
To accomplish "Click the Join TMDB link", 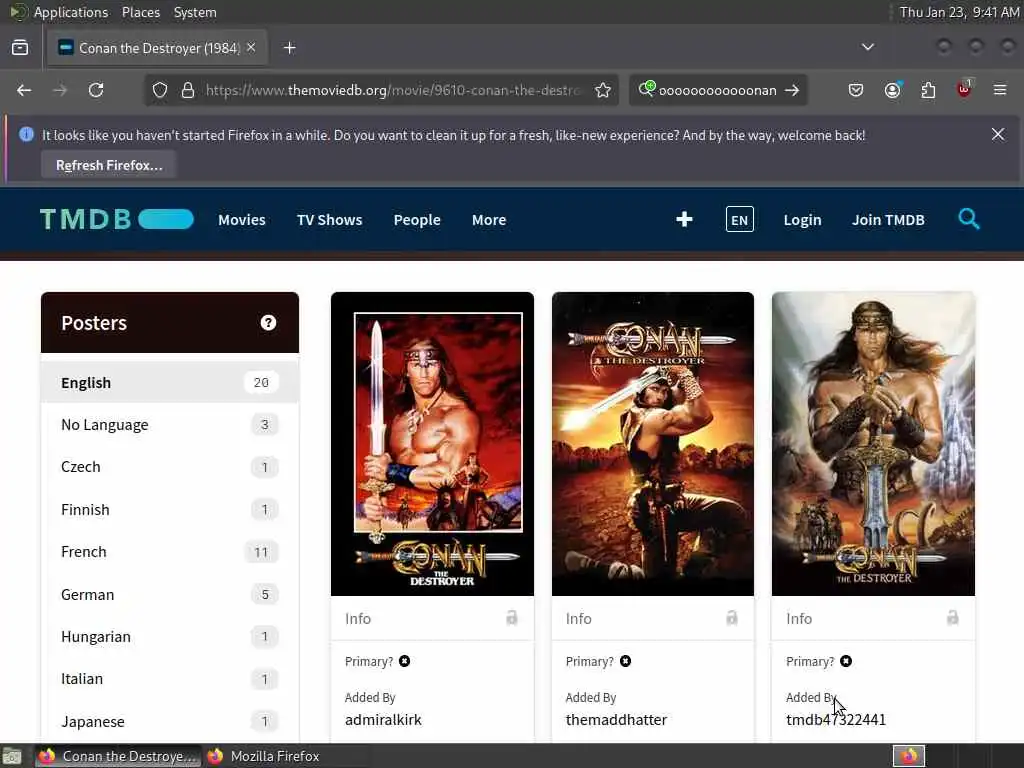I will coord(888,220).
